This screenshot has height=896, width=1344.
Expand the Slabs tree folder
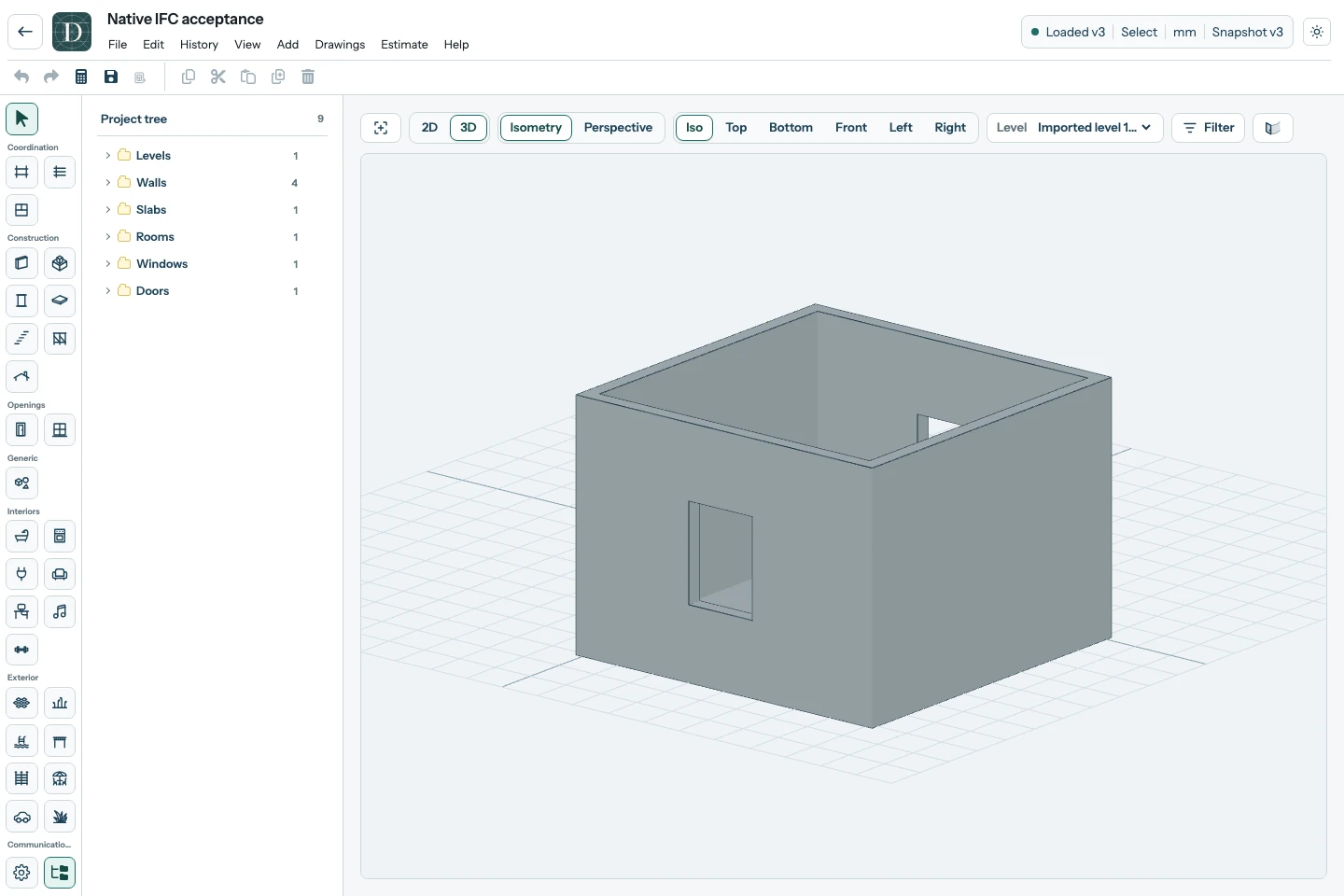(x=108, y=210)
